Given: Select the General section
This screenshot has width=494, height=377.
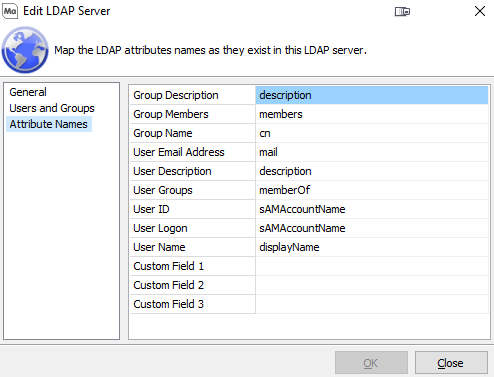Looking at the screenshot, I should coord(28,92).
